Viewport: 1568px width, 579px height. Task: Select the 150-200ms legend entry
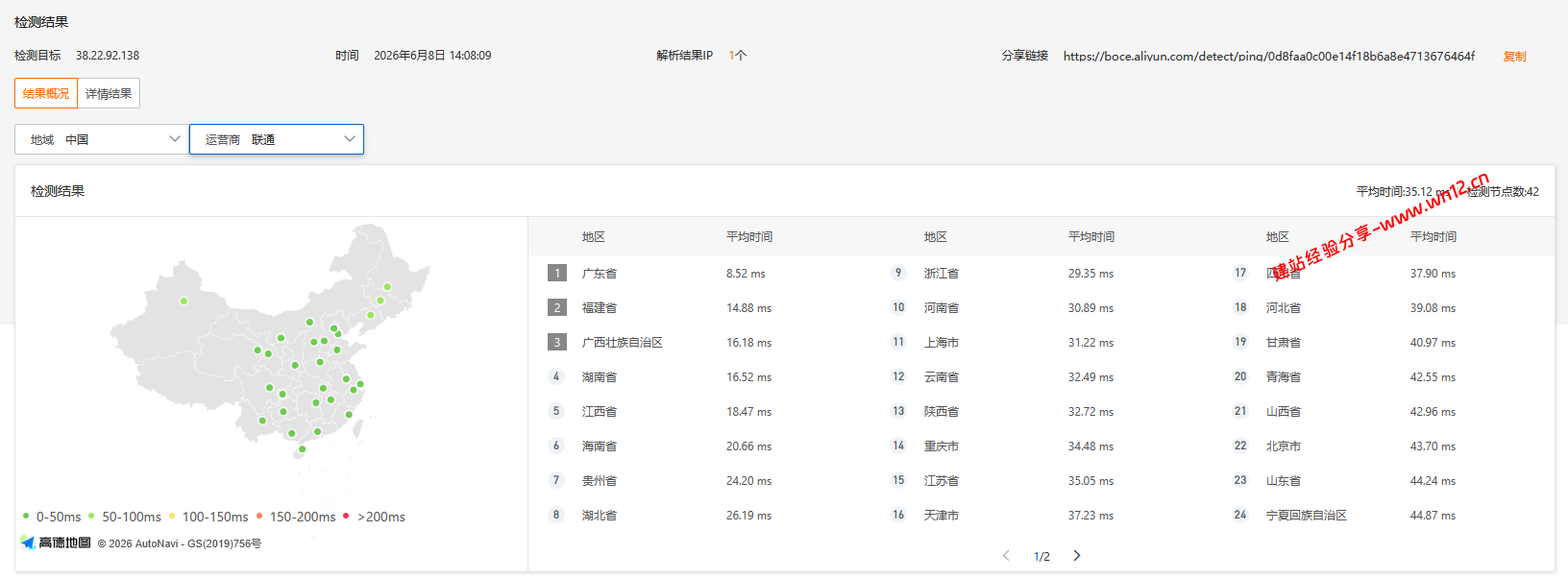tap(296, 517)
